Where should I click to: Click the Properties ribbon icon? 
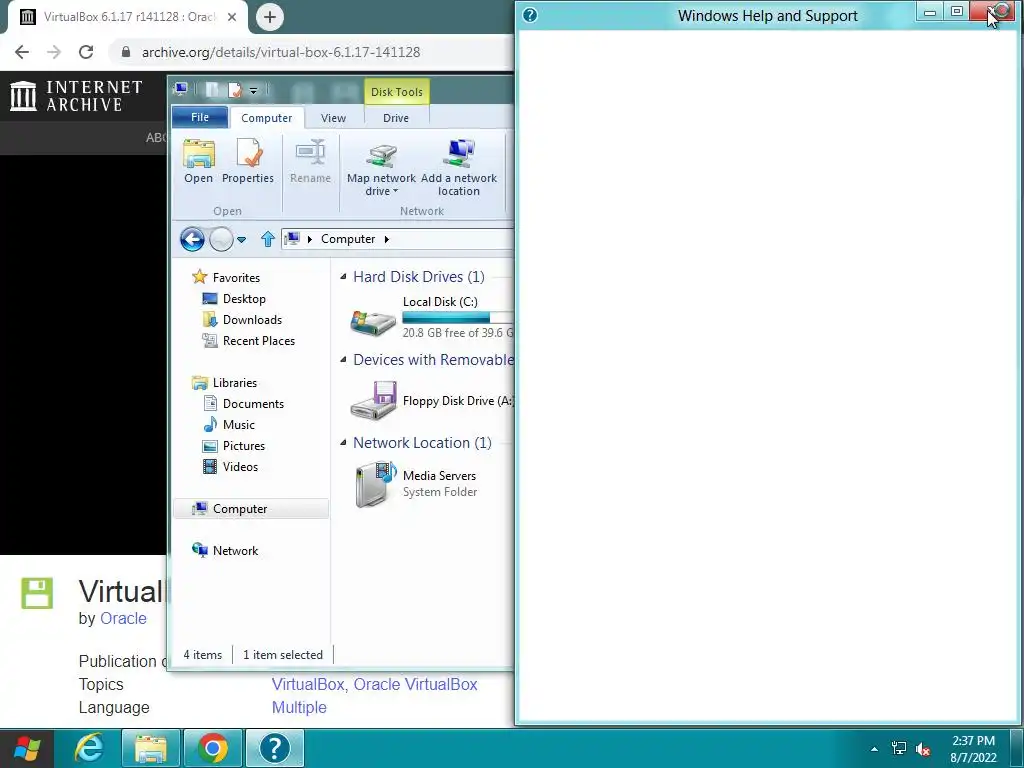(x=248, y=154)
